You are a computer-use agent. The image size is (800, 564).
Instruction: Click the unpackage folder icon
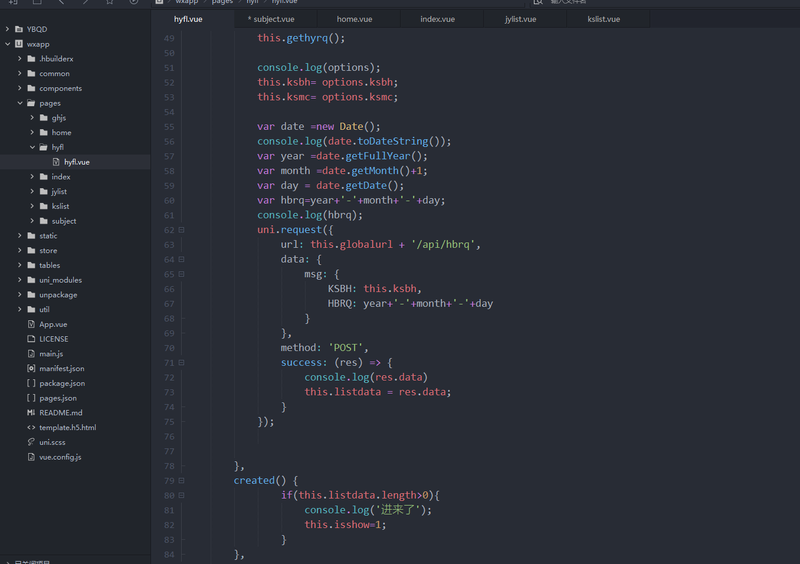31,295
